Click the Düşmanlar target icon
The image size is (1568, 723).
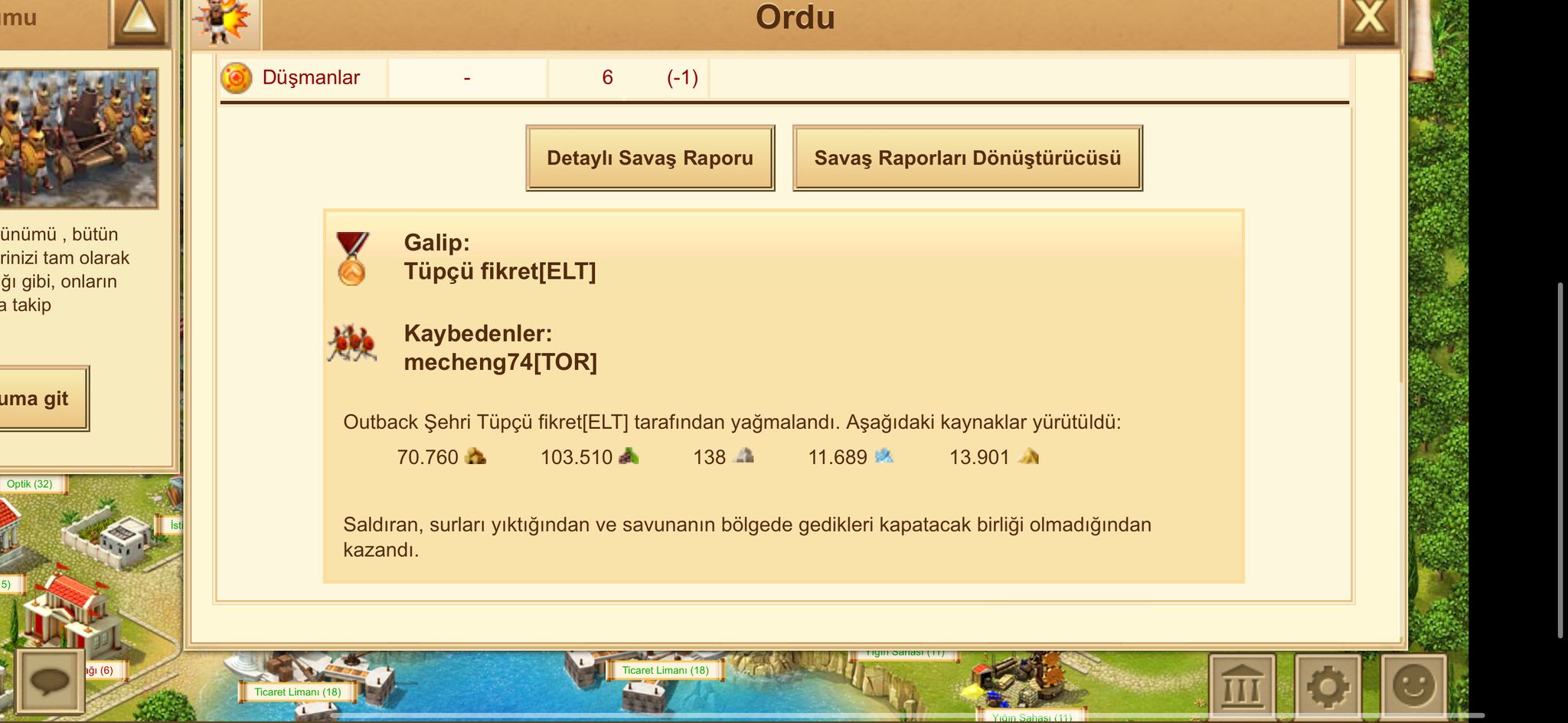coord(236,77)
